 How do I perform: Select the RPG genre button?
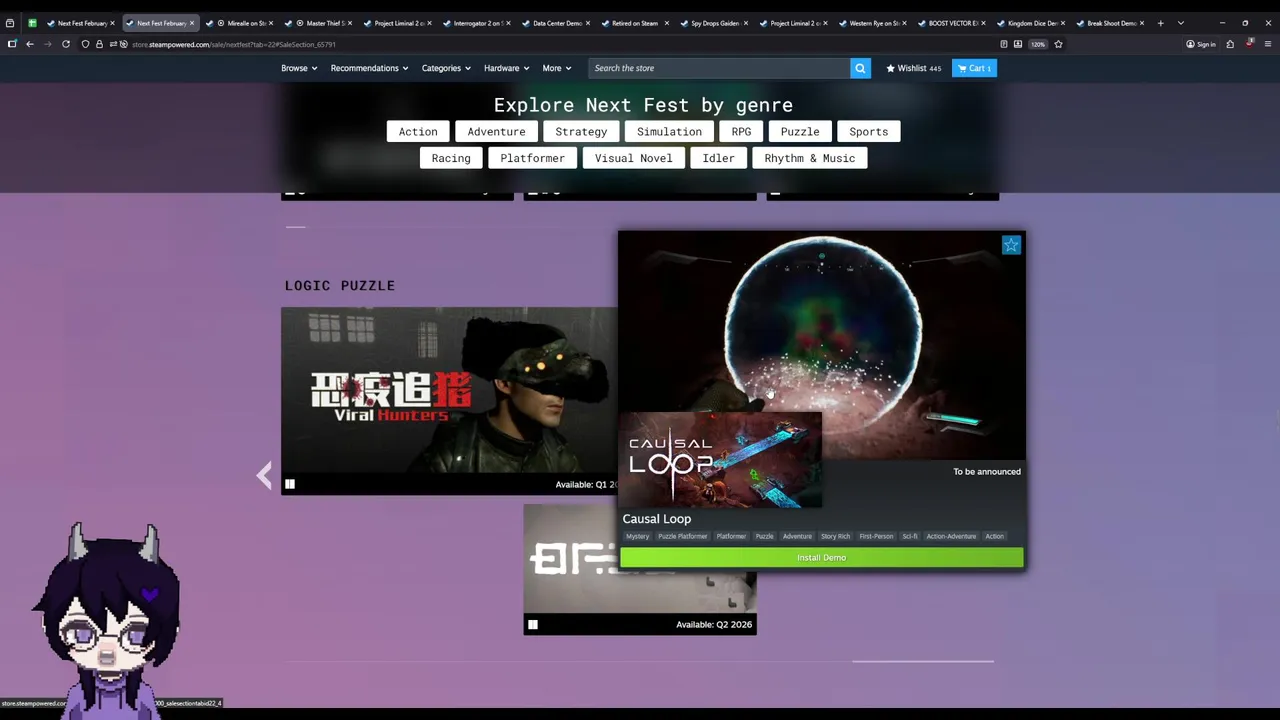(741, 132)
